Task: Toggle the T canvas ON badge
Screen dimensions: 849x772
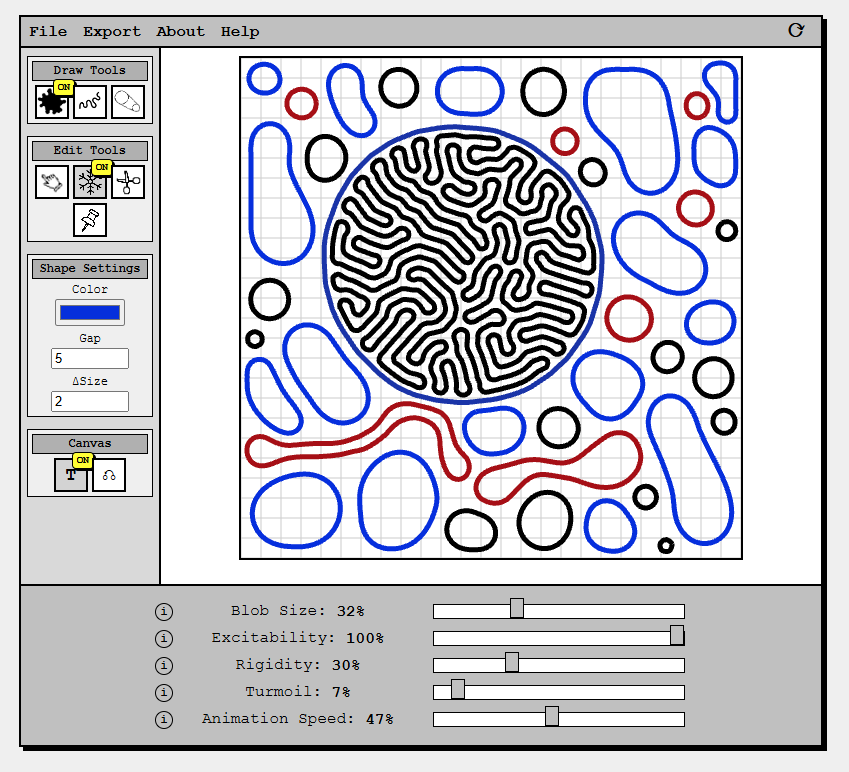Action: pyautogui.click(x=81, y=461)
